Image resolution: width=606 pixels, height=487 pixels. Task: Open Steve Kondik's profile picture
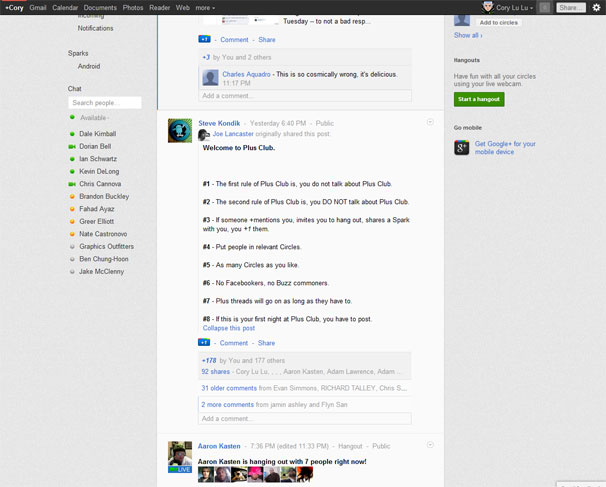(180, 131)
